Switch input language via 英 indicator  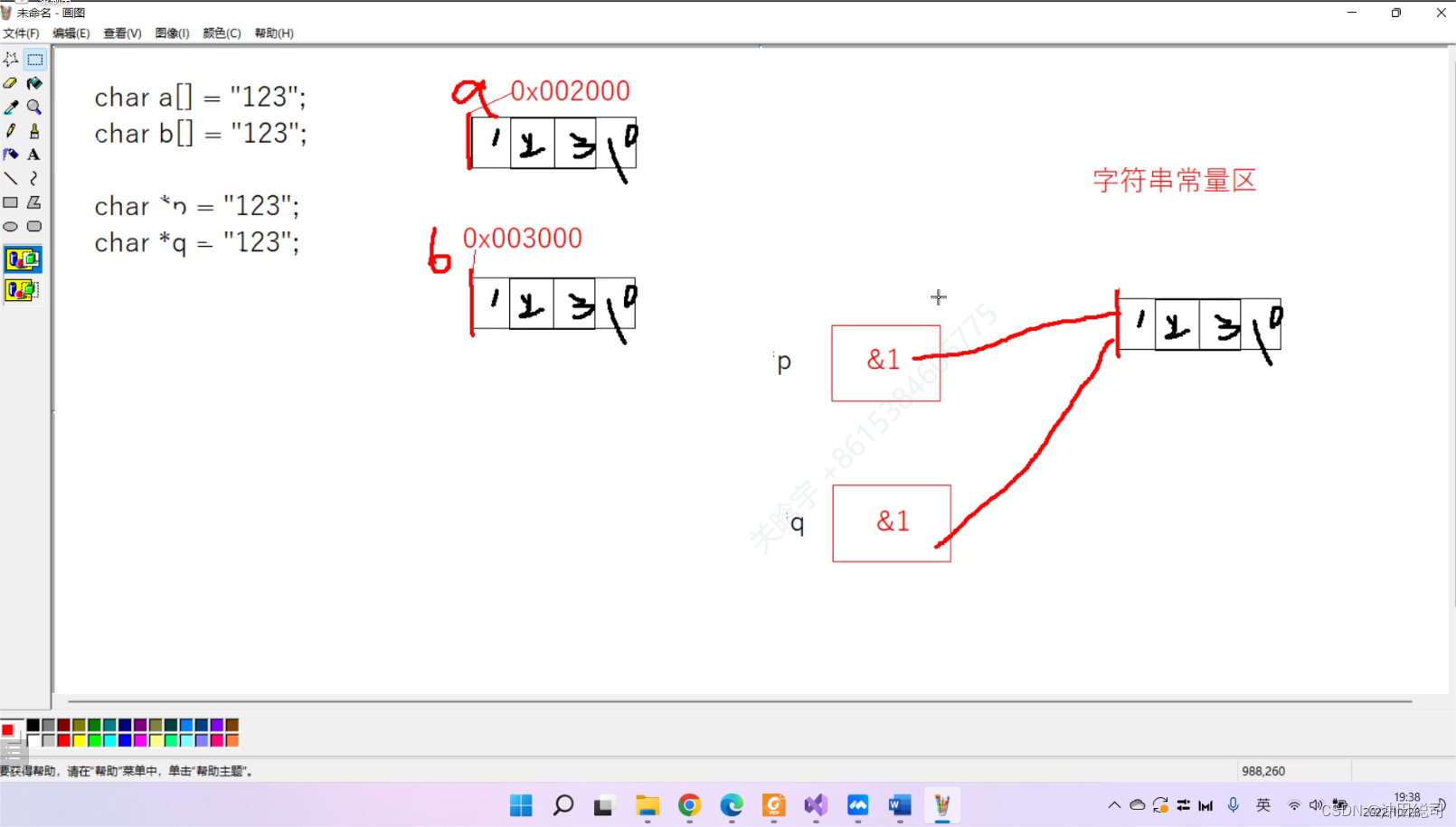pos(1263,805)
